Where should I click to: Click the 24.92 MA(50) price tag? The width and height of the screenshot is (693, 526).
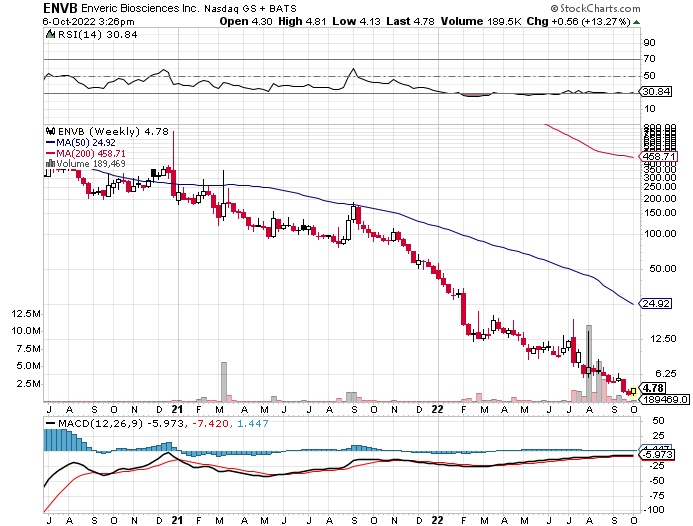pyautogui.click(x=656, y=304)
